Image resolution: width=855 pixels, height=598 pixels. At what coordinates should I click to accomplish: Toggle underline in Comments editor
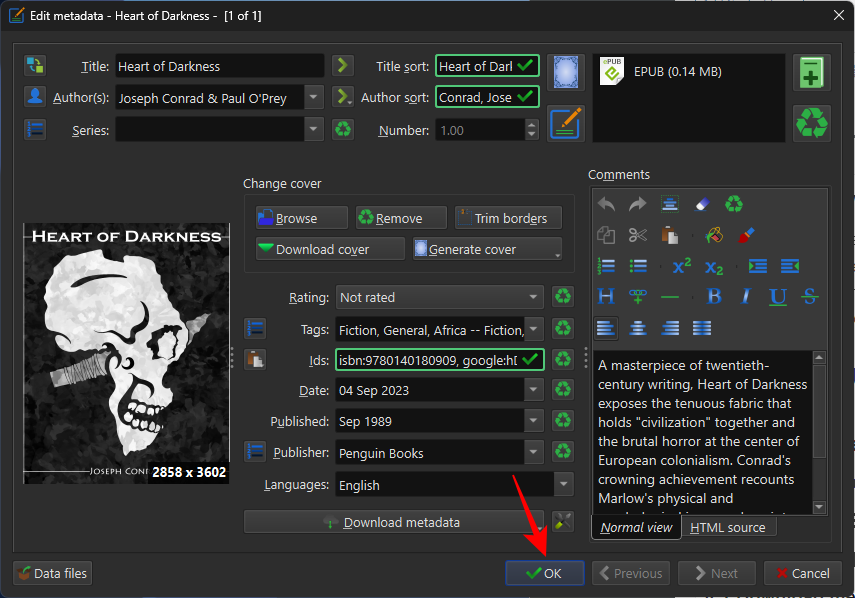(778, 297)
